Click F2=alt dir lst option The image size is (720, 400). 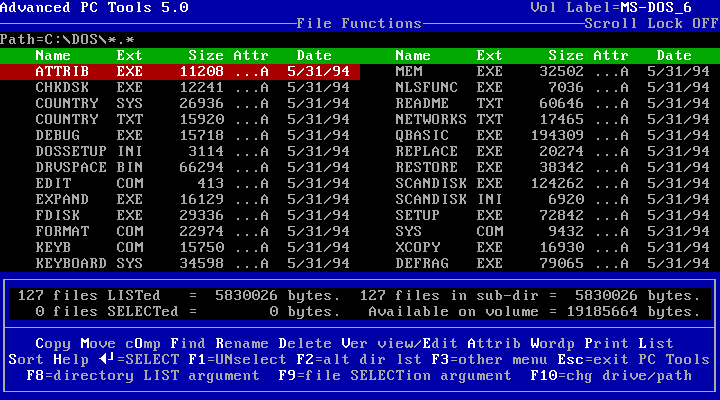coord(359,360)
